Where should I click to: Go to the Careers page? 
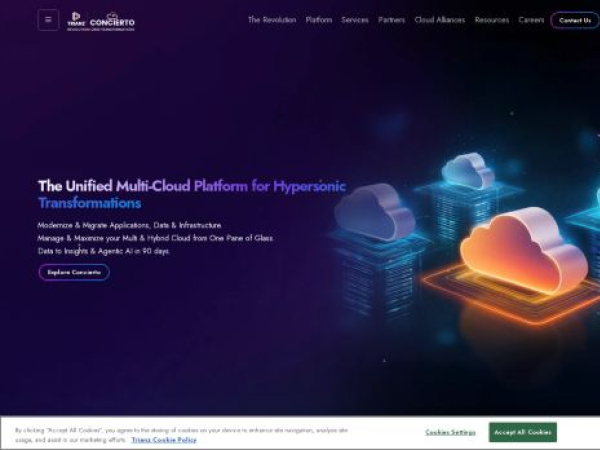click(x=531, y=20)
